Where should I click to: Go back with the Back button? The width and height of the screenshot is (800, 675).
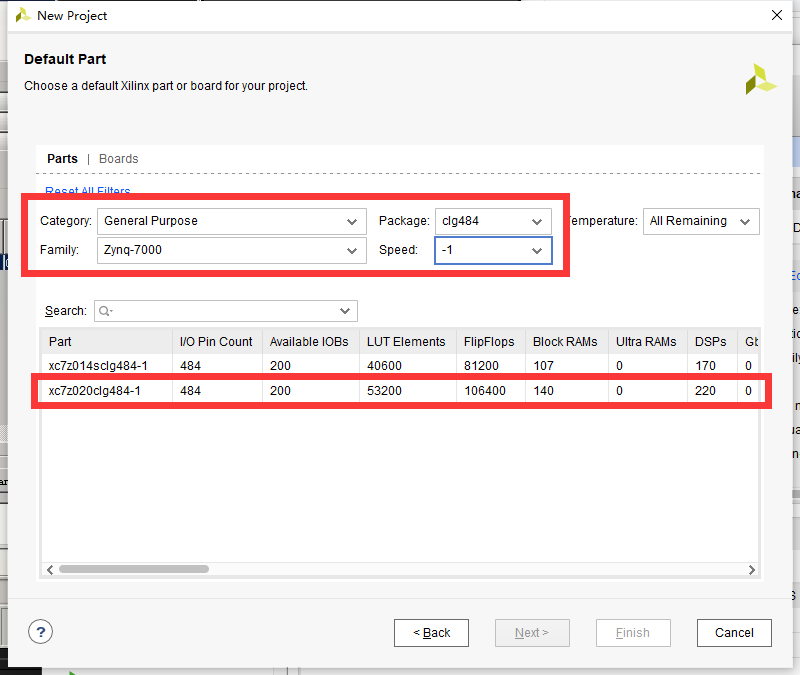point(431,633)
